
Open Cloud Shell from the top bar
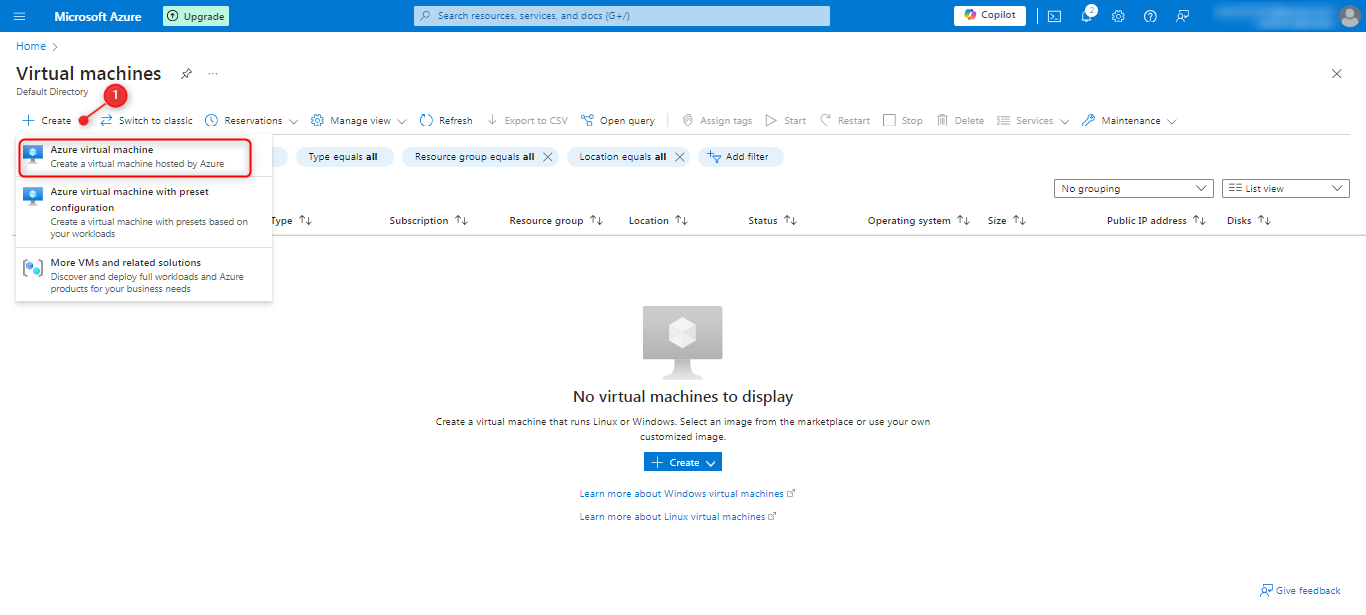click(x=1054, y=16)
